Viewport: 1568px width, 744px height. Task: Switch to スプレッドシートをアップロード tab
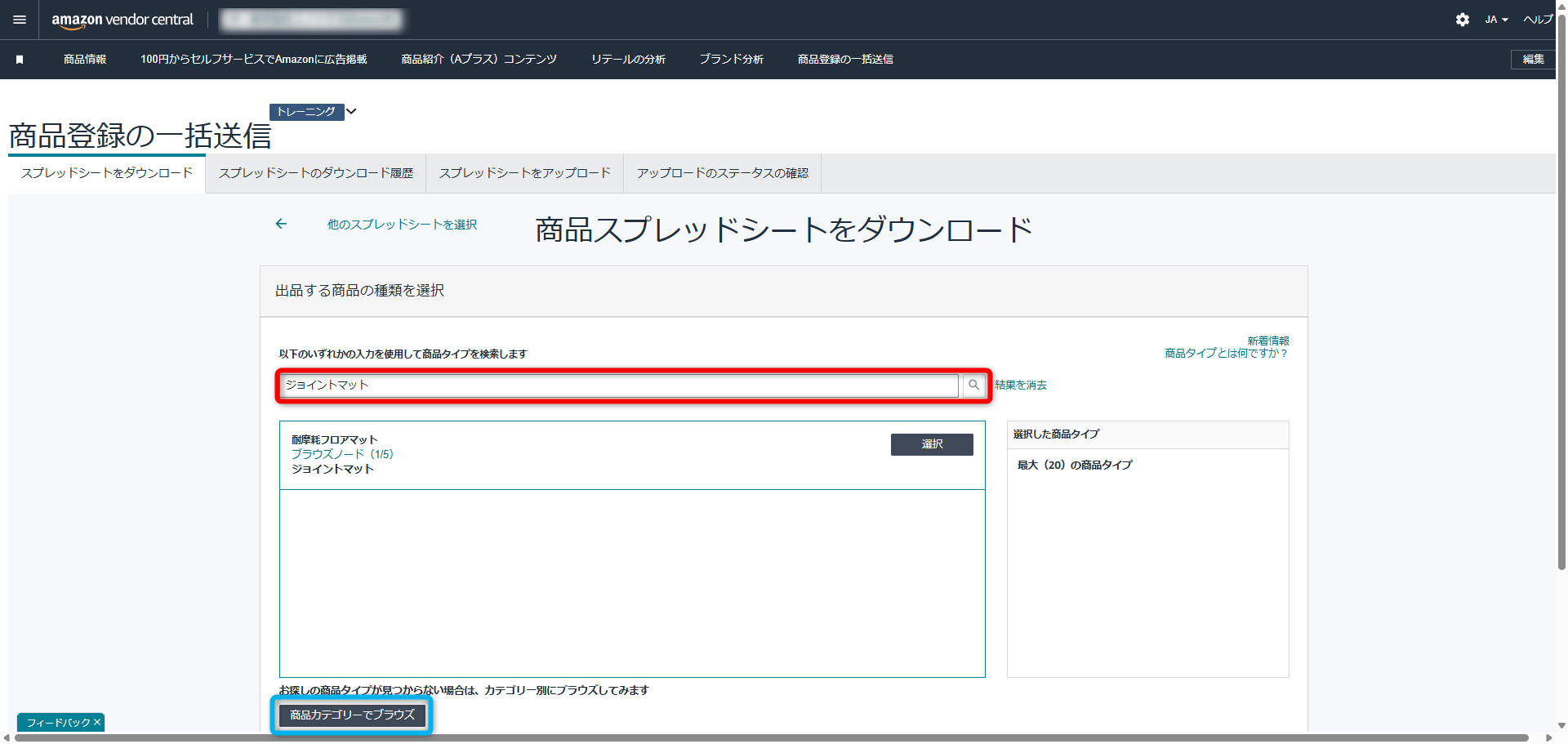pos(524,173)
